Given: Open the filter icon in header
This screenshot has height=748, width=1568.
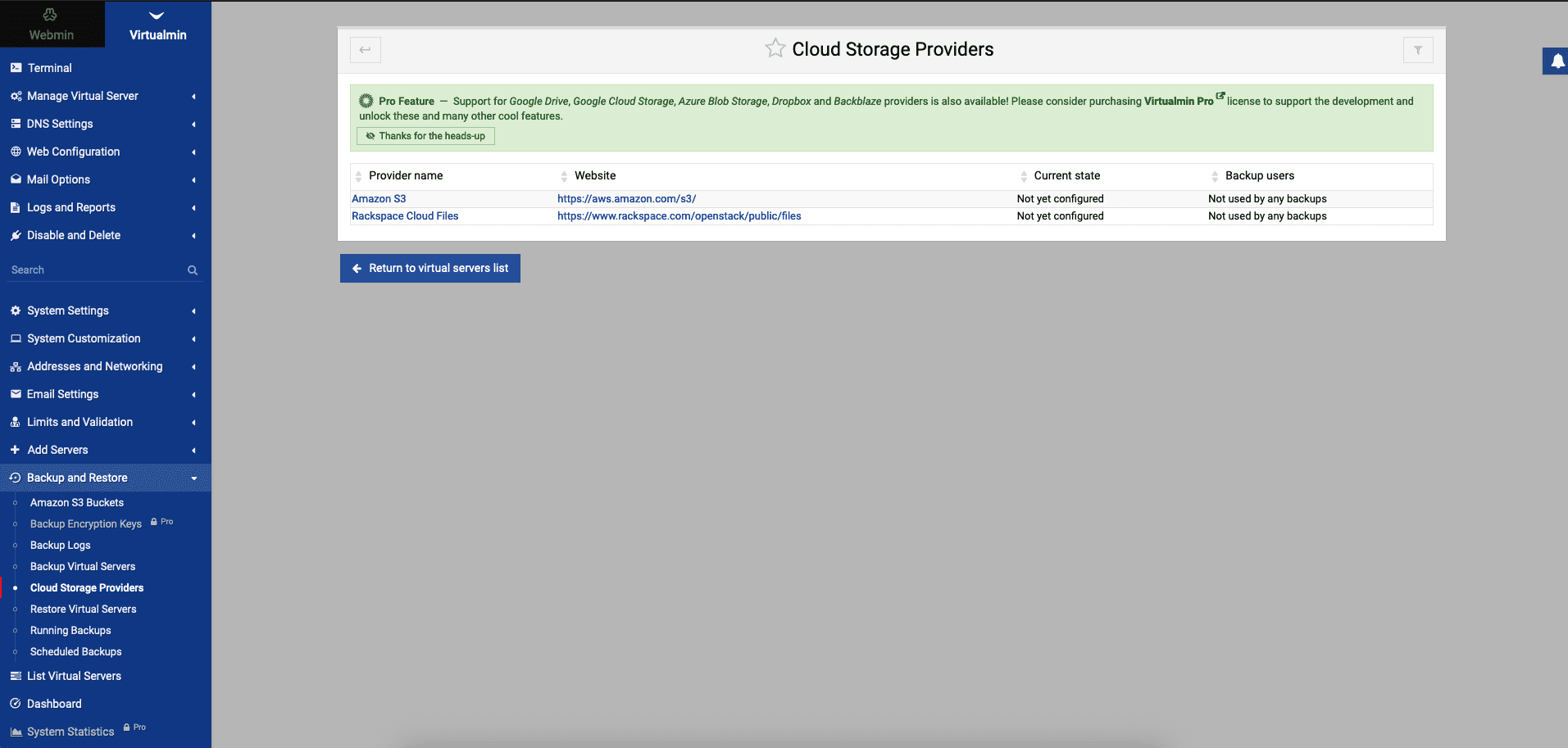Looking at the screenshot, I should click(x=1417, y=50).
